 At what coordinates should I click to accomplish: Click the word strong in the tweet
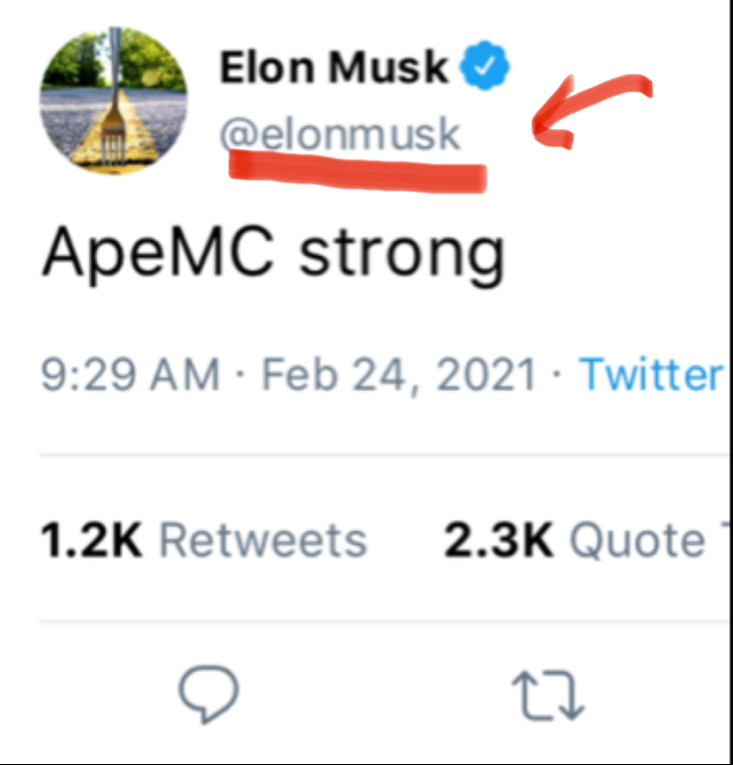tap(402, 257)
